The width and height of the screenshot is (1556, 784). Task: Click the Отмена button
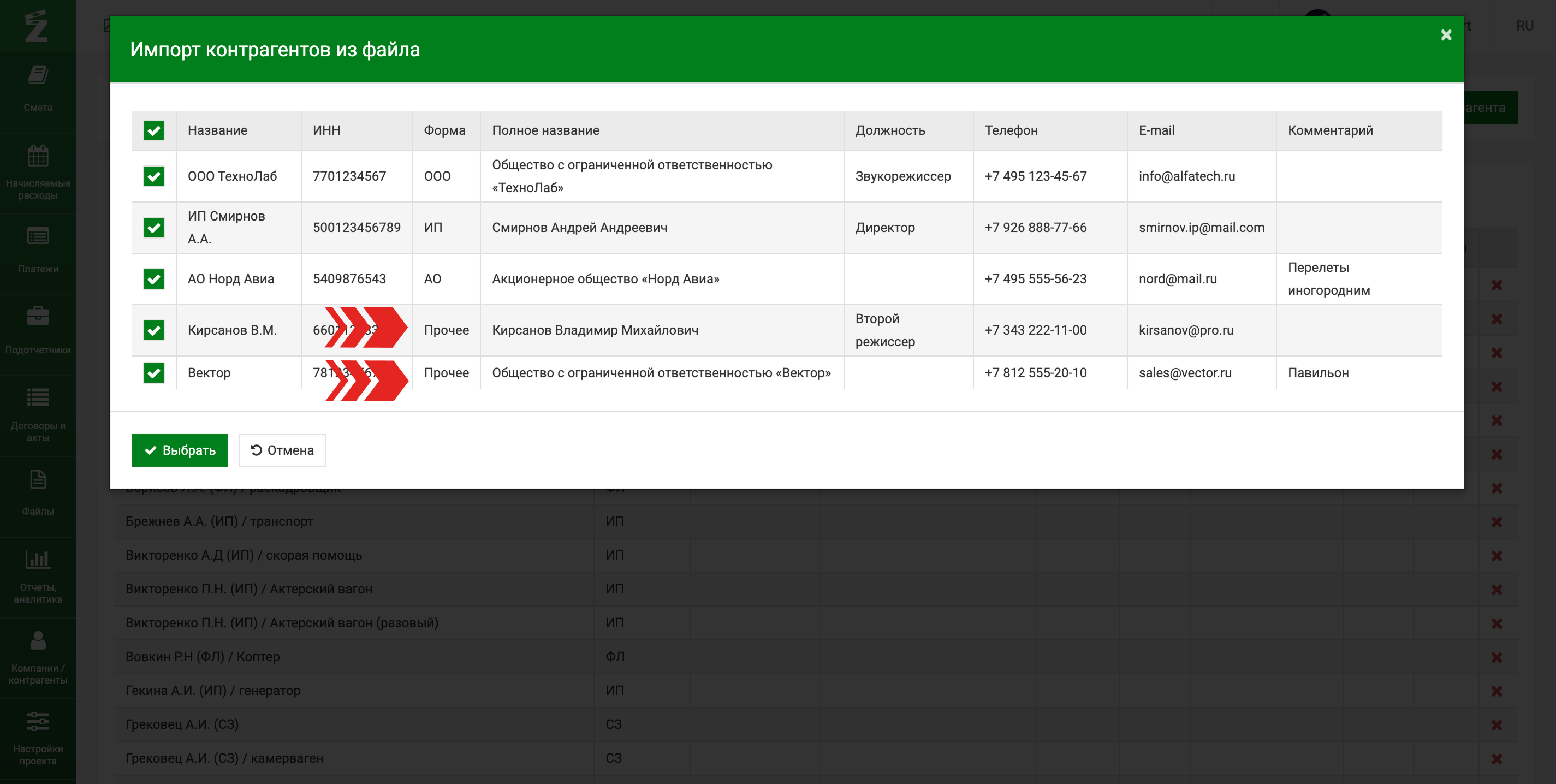click(x=282, y=450)
